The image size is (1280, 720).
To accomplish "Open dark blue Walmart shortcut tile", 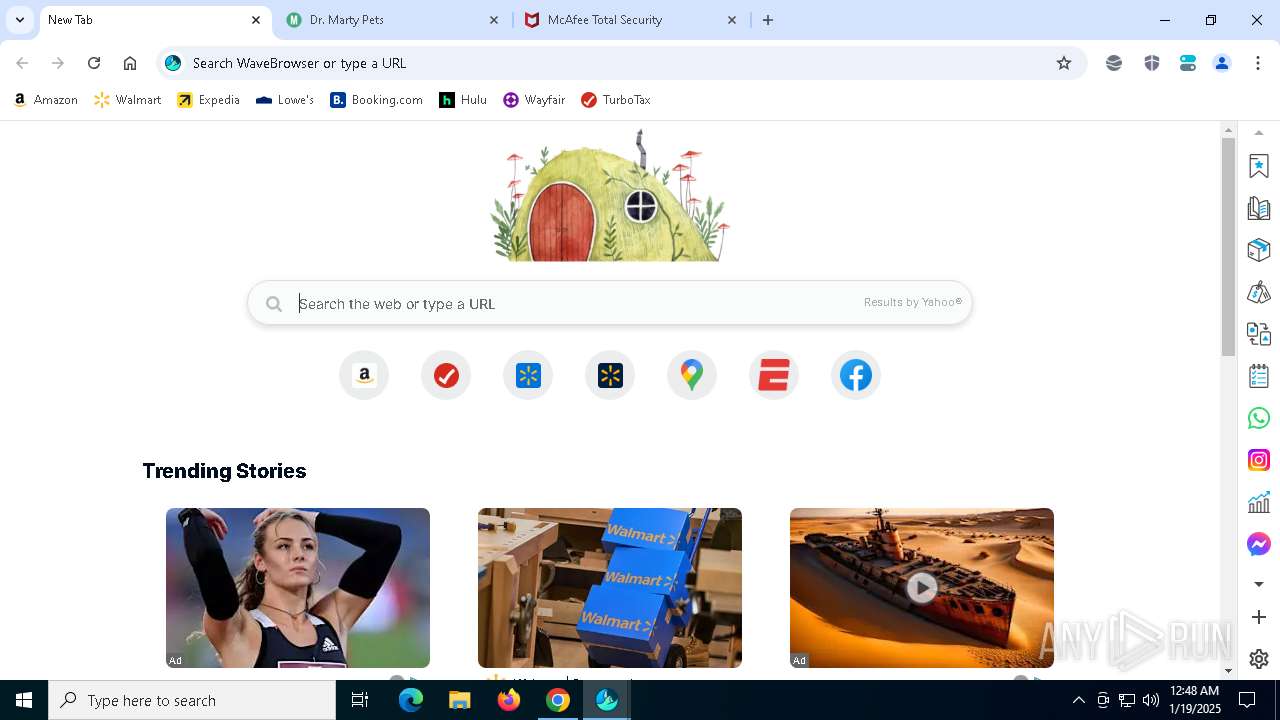I will tap(610, 376).
